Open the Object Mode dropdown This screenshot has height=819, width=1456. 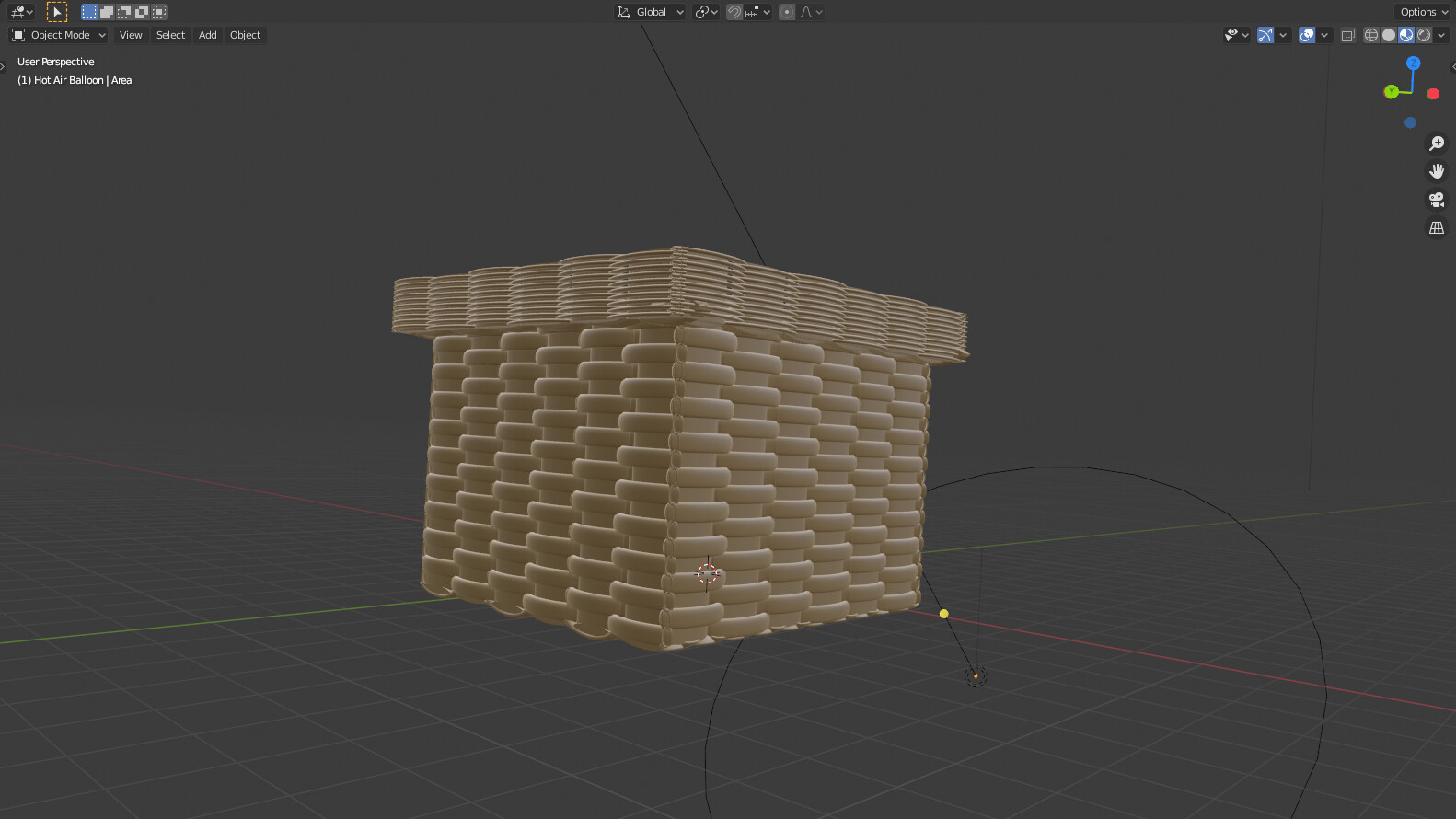coord(59,35)
